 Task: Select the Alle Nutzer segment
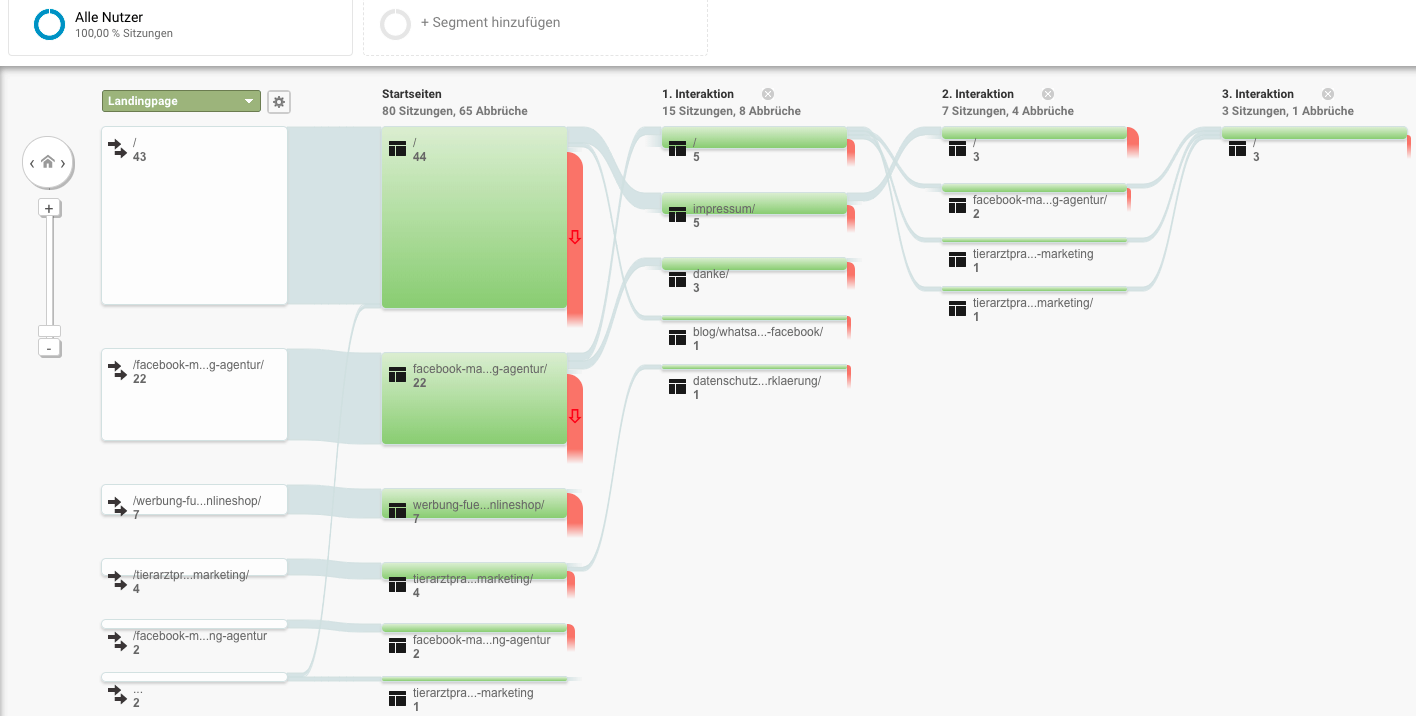(108, 25)
